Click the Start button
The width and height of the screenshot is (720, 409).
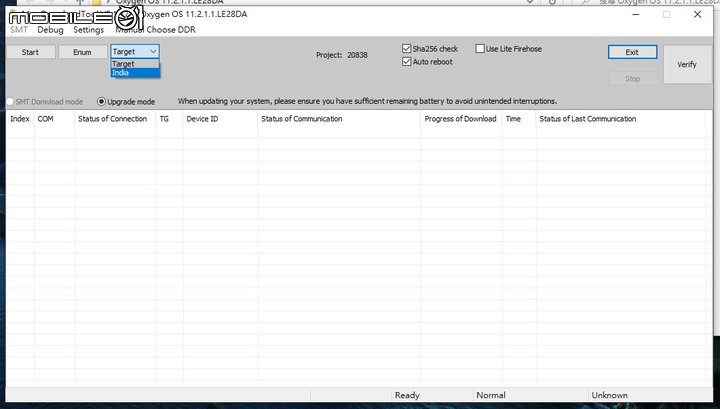30,52
